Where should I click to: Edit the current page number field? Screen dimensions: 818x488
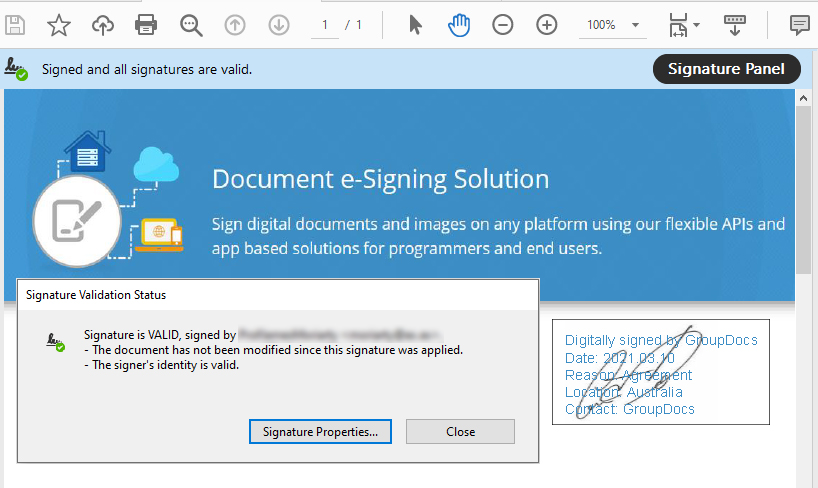click(325, 25)
